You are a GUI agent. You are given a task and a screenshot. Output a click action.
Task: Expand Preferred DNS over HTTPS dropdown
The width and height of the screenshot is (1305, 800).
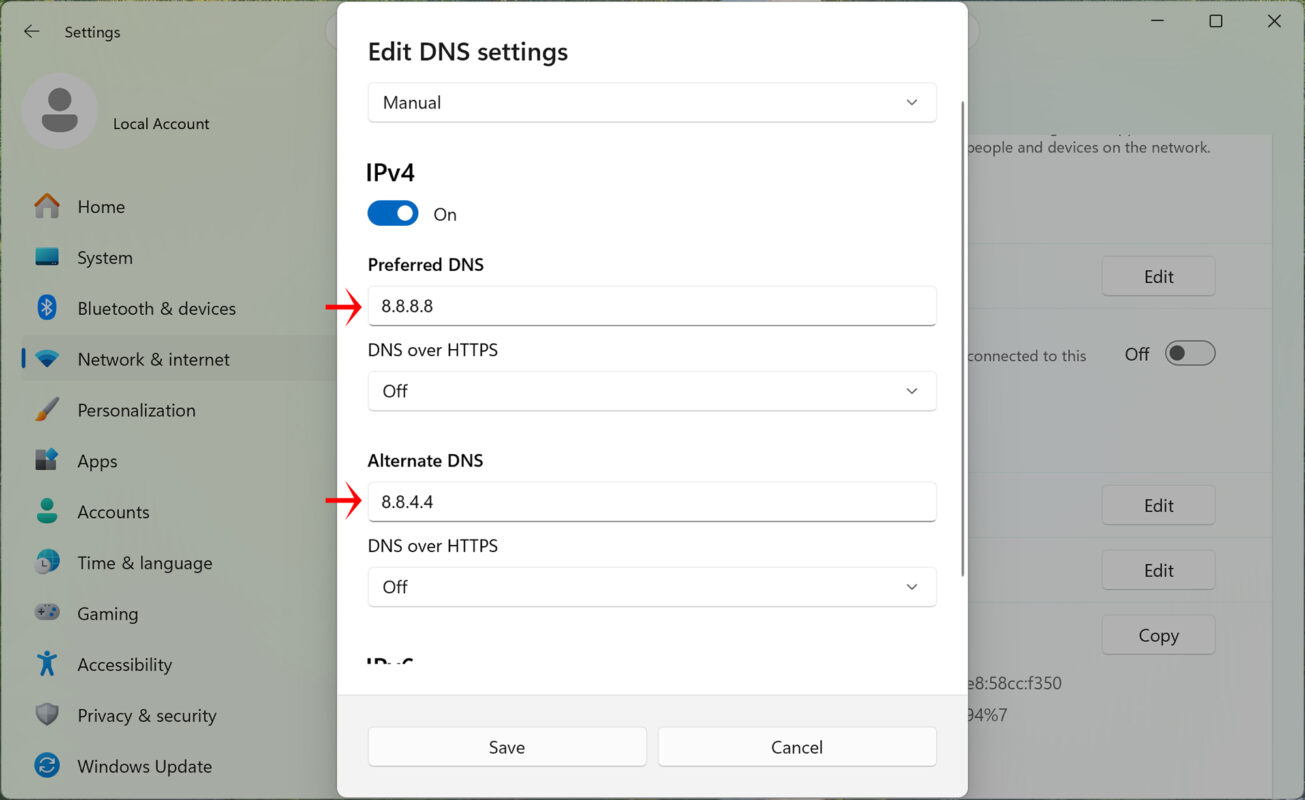[652, 391]
